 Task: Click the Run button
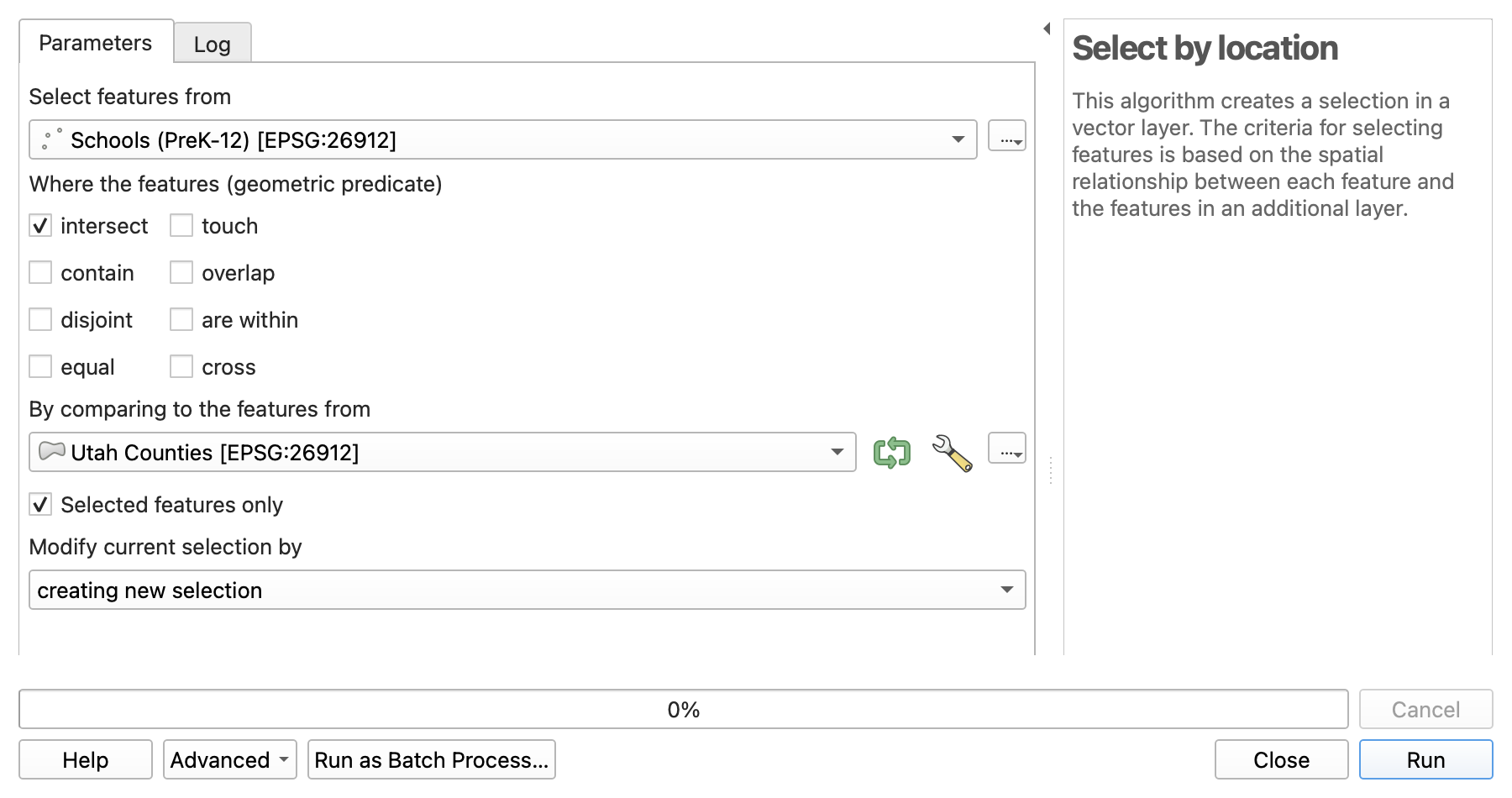pyautogui.click(x=1425, y=759)
